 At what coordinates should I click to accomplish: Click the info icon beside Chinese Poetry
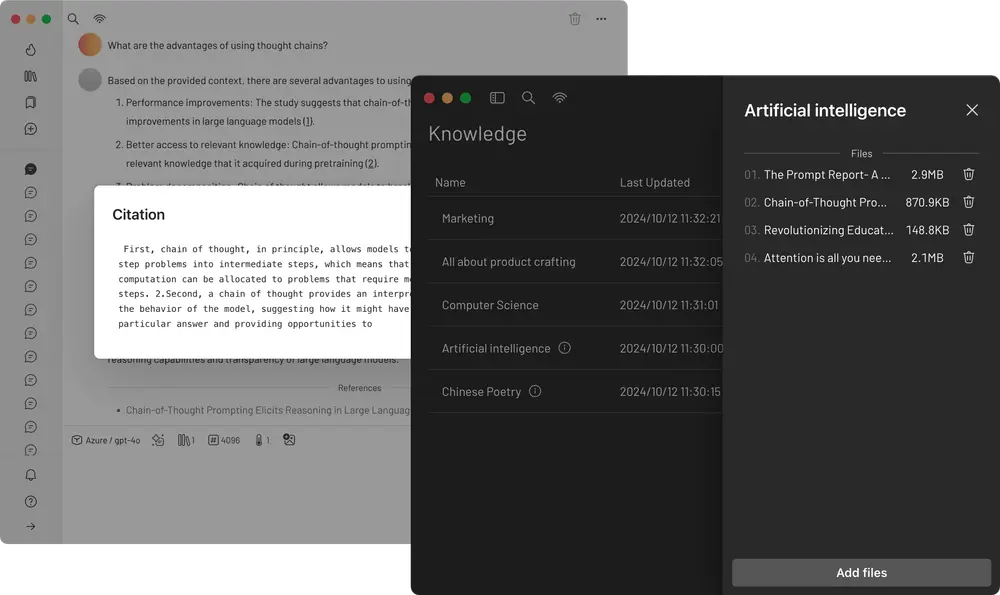(535, 391)
